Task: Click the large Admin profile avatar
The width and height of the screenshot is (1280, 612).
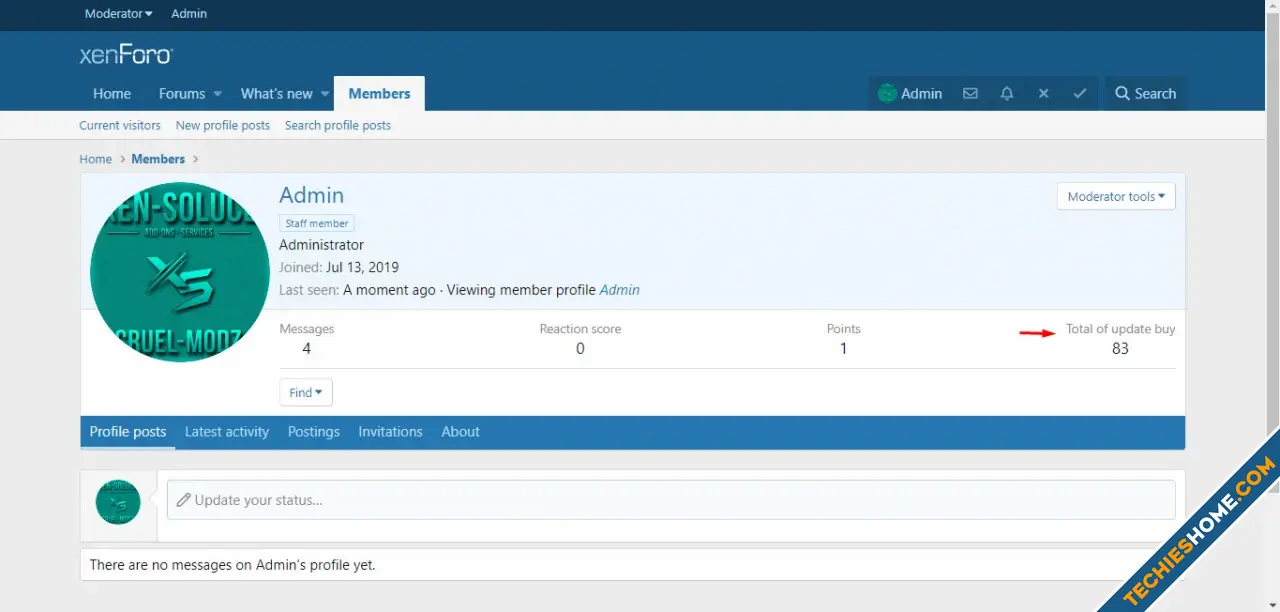Action: 180,272
